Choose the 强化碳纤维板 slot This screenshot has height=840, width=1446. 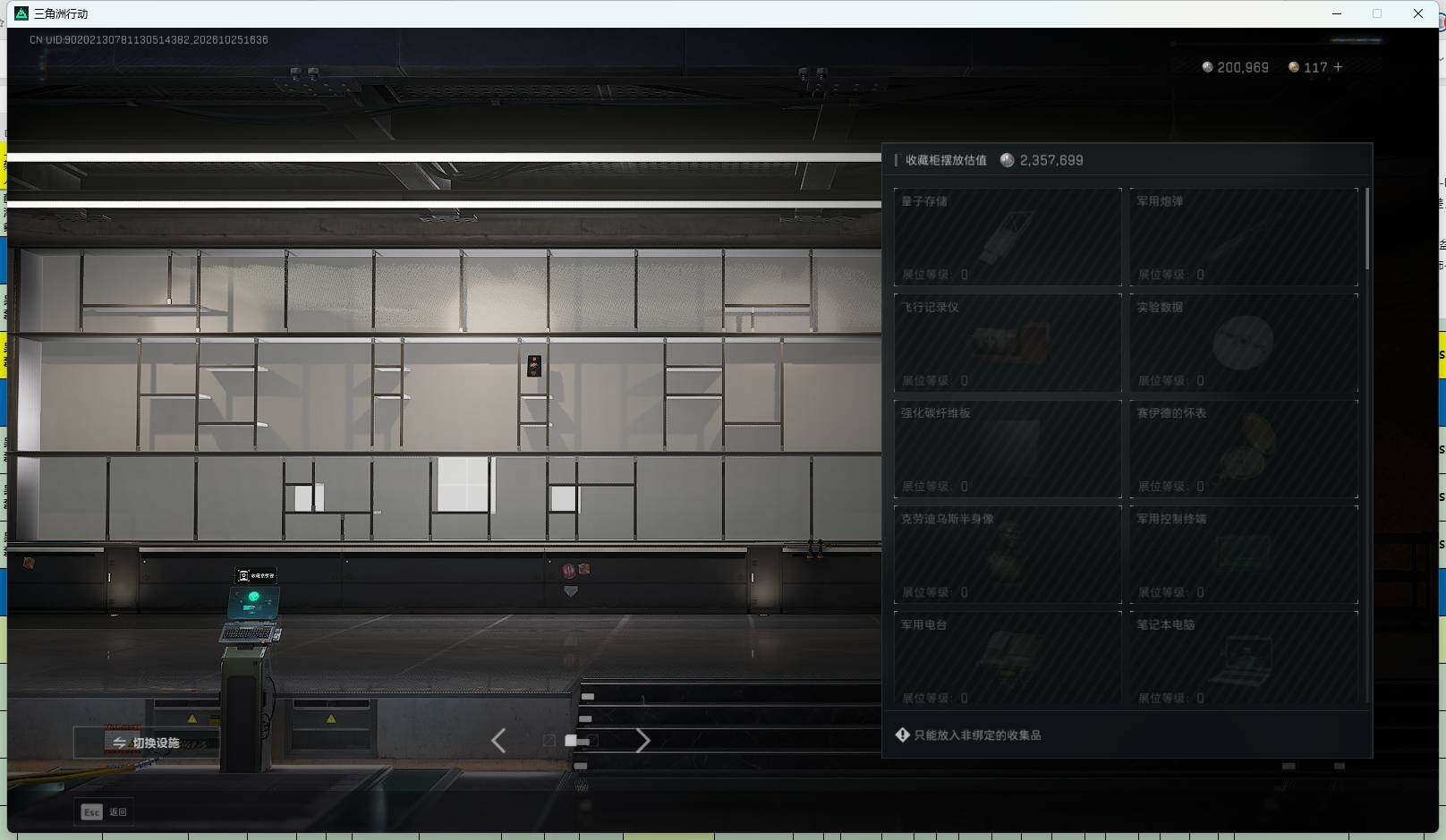(1008, 448)
